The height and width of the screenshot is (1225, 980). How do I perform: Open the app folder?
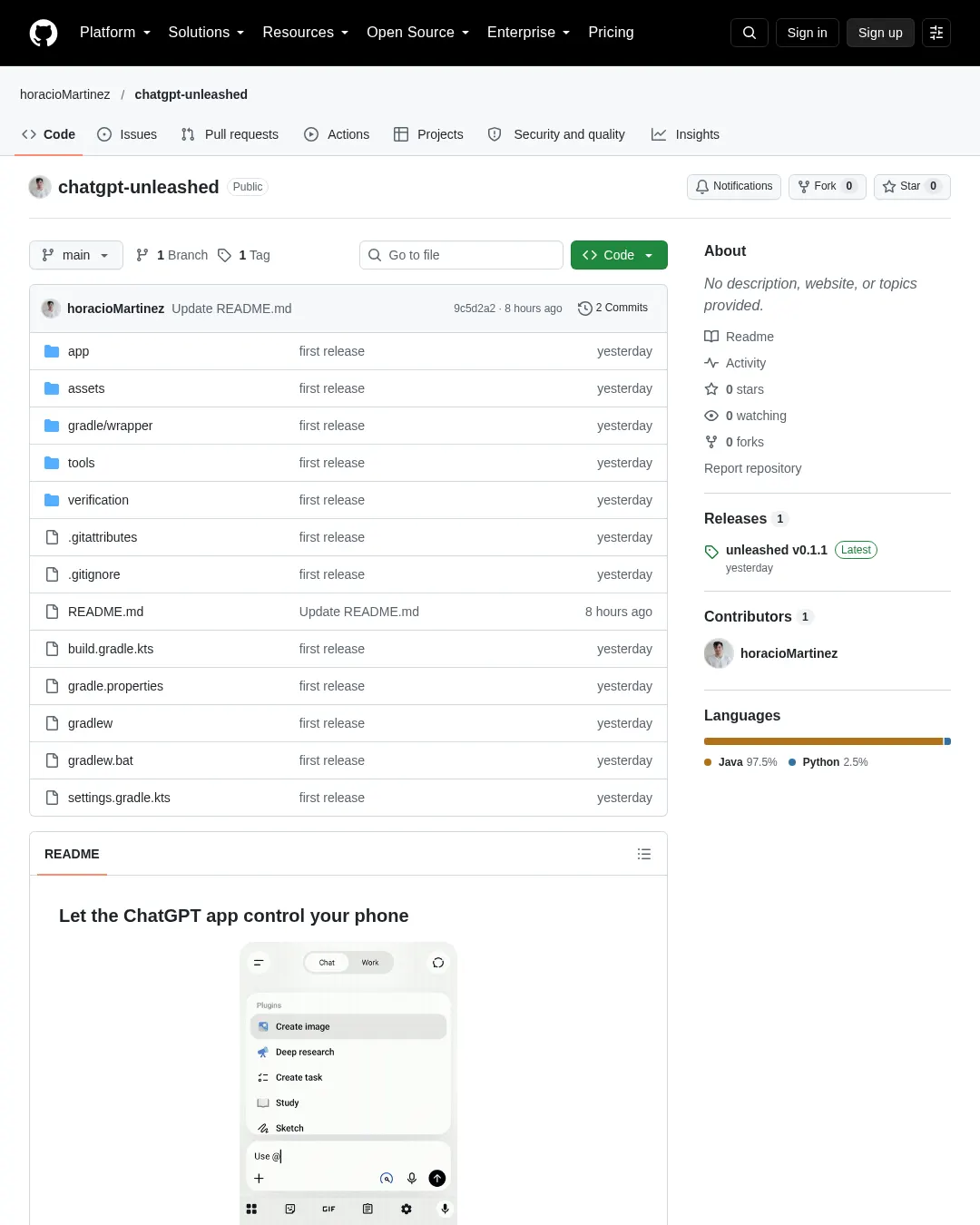pos(78,351)
